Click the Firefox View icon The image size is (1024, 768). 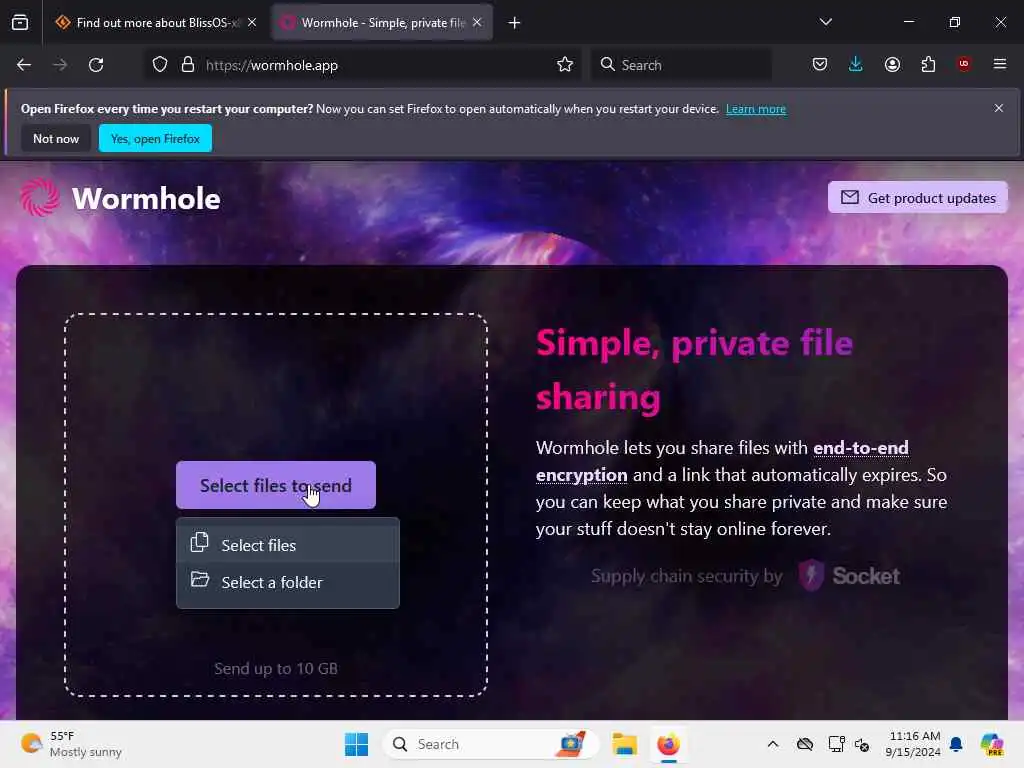[20, 23]
